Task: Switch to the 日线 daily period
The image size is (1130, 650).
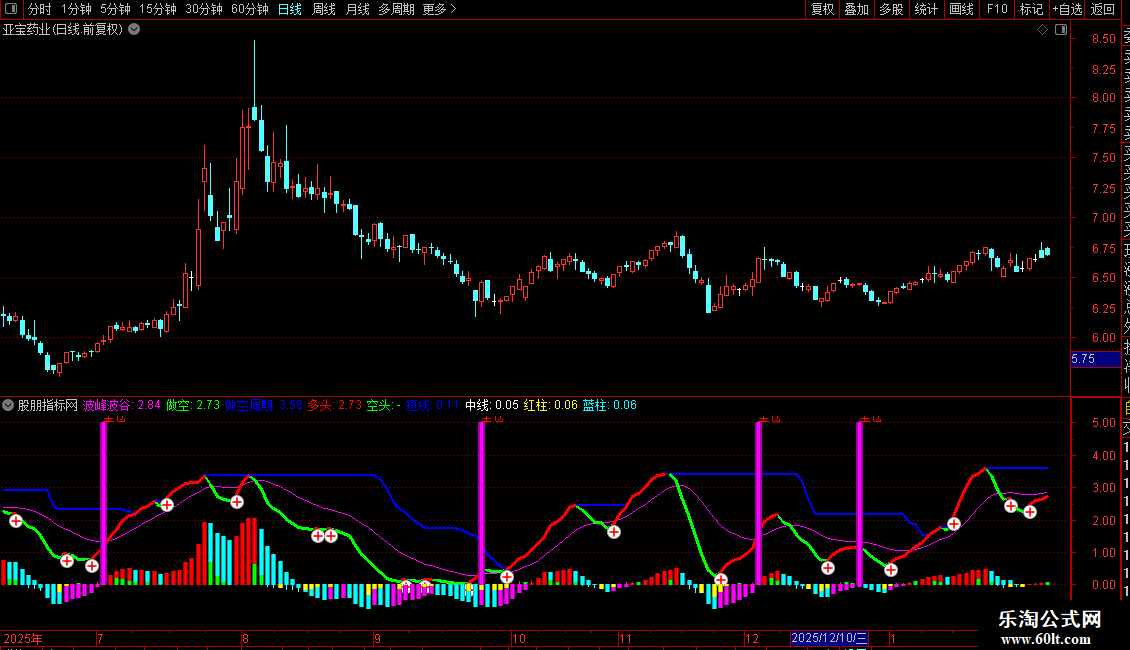Action: (289, 9)
